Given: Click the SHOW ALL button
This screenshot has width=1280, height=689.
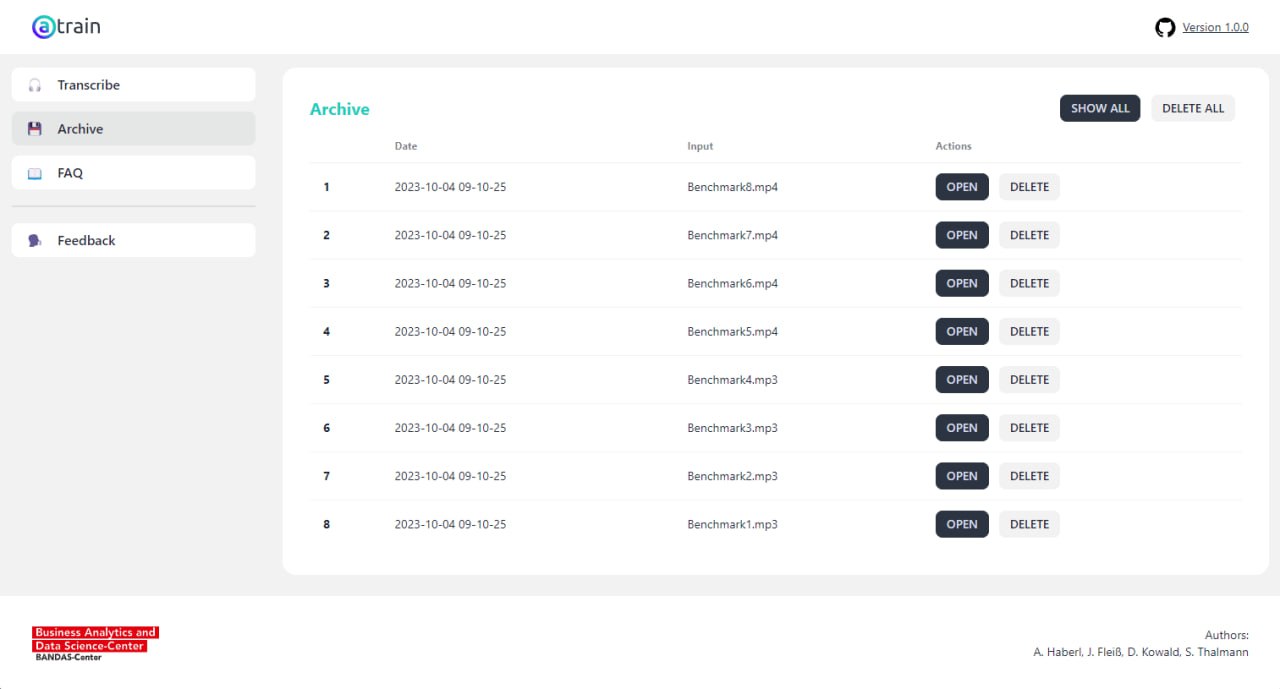Looking at the screenshot, I should (1100, 108).
